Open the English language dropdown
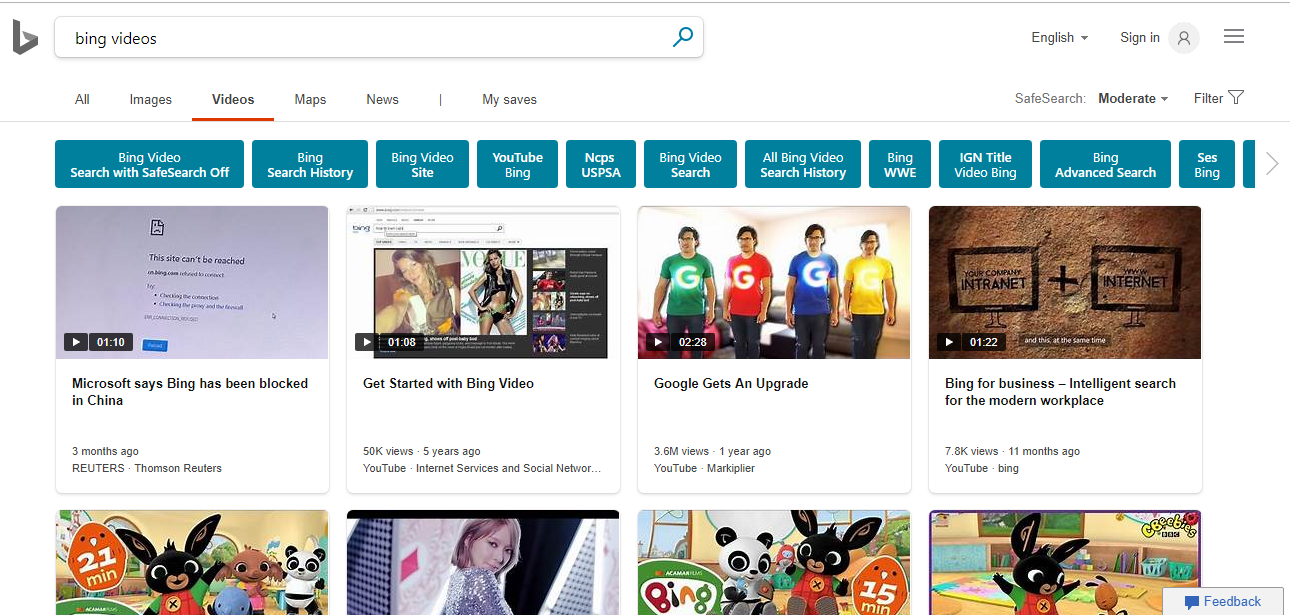Viewport: 1290px width, 615px height. (1059, 37)
